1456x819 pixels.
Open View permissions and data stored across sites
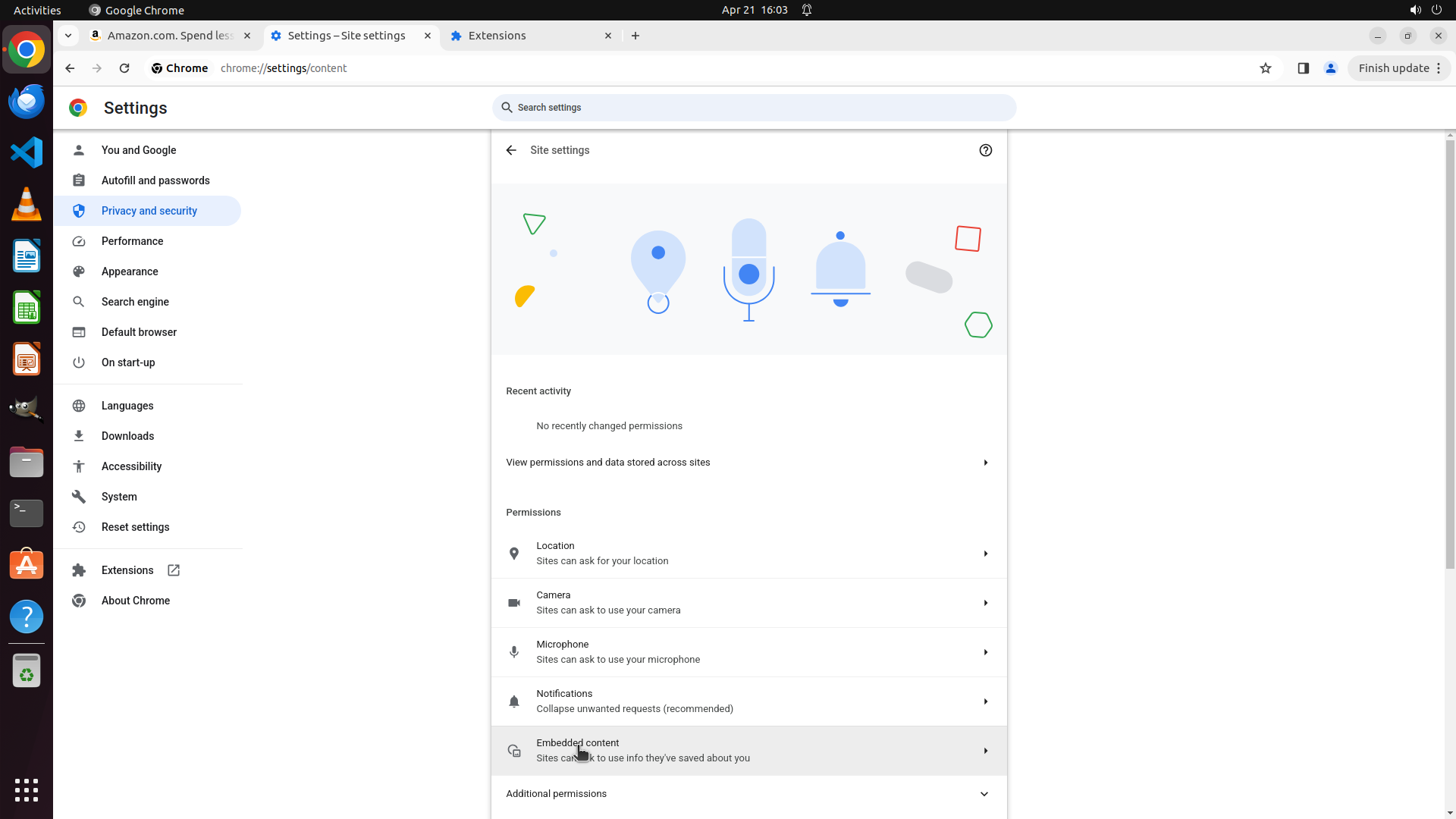point(748,463)
